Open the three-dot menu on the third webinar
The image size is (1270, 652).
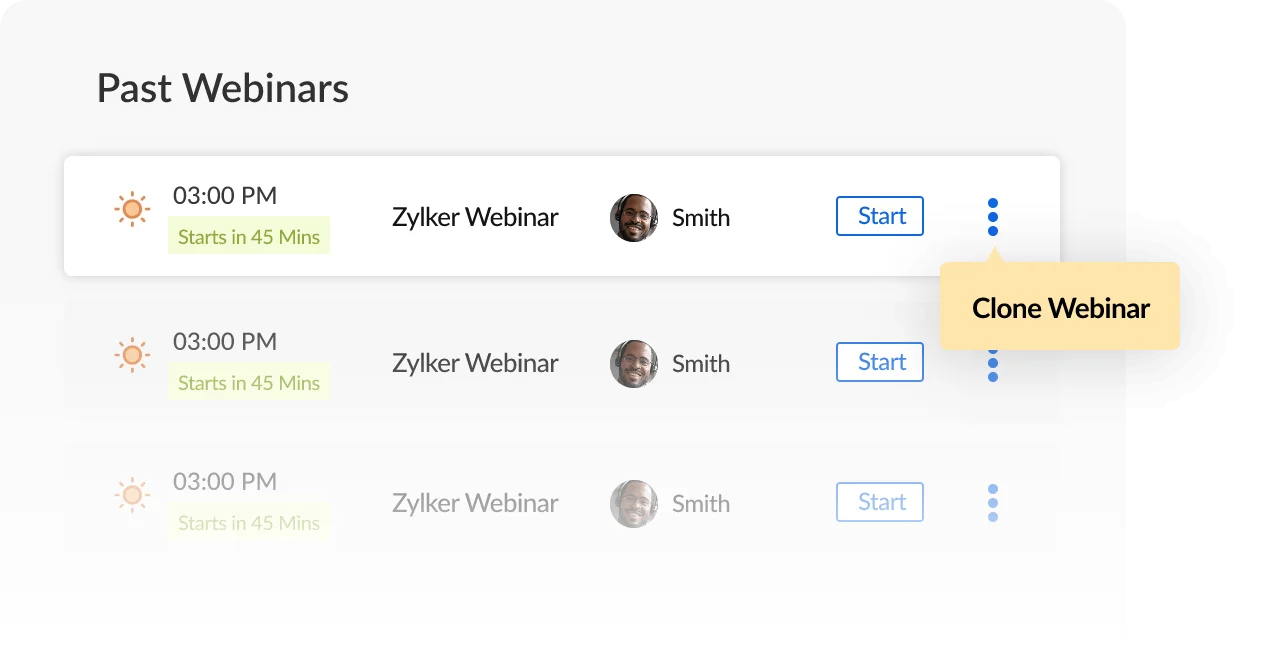[x=992, y=503]
